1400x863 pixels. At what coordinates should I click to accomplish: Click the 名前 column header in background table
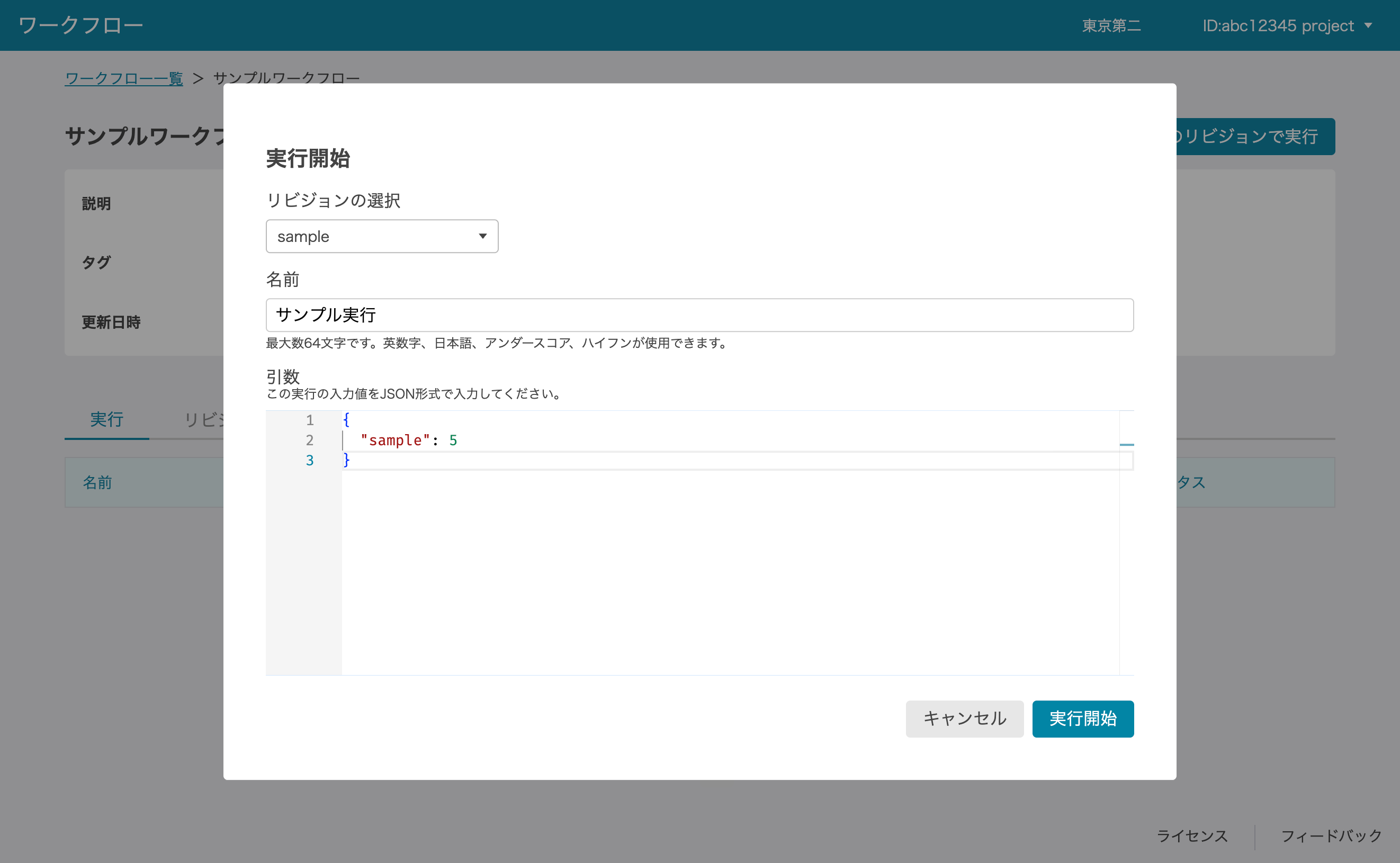(97, 482)
